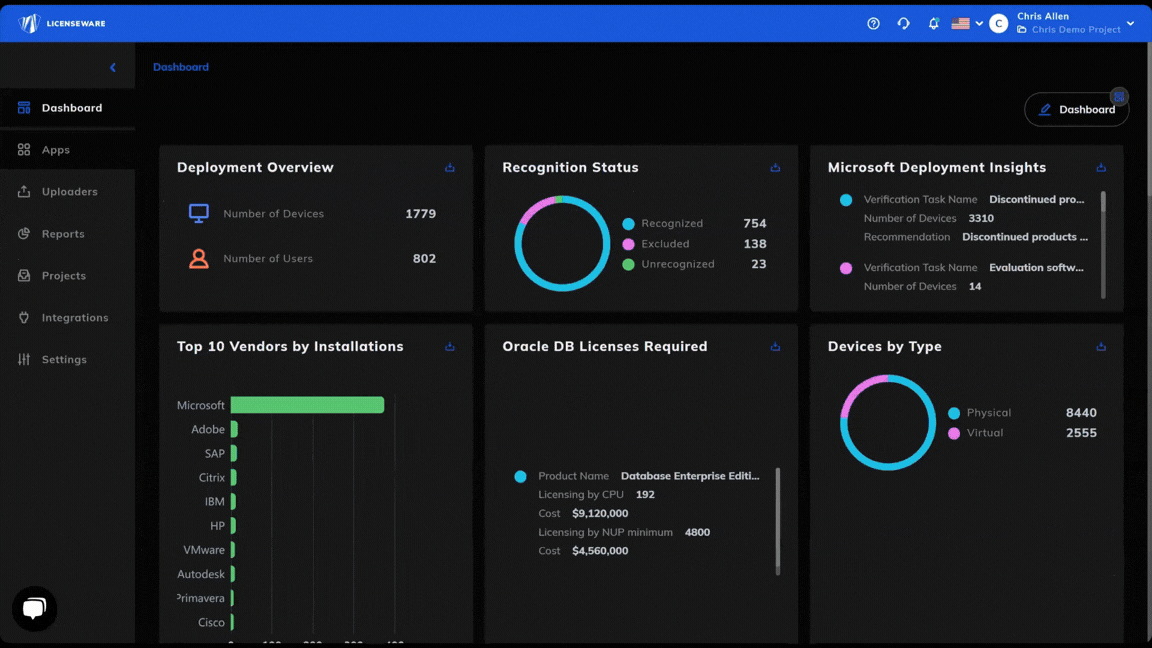Open Uploaders in the sidebar
The height and width of the screenshot is (648, 1152).
point(68,192)
